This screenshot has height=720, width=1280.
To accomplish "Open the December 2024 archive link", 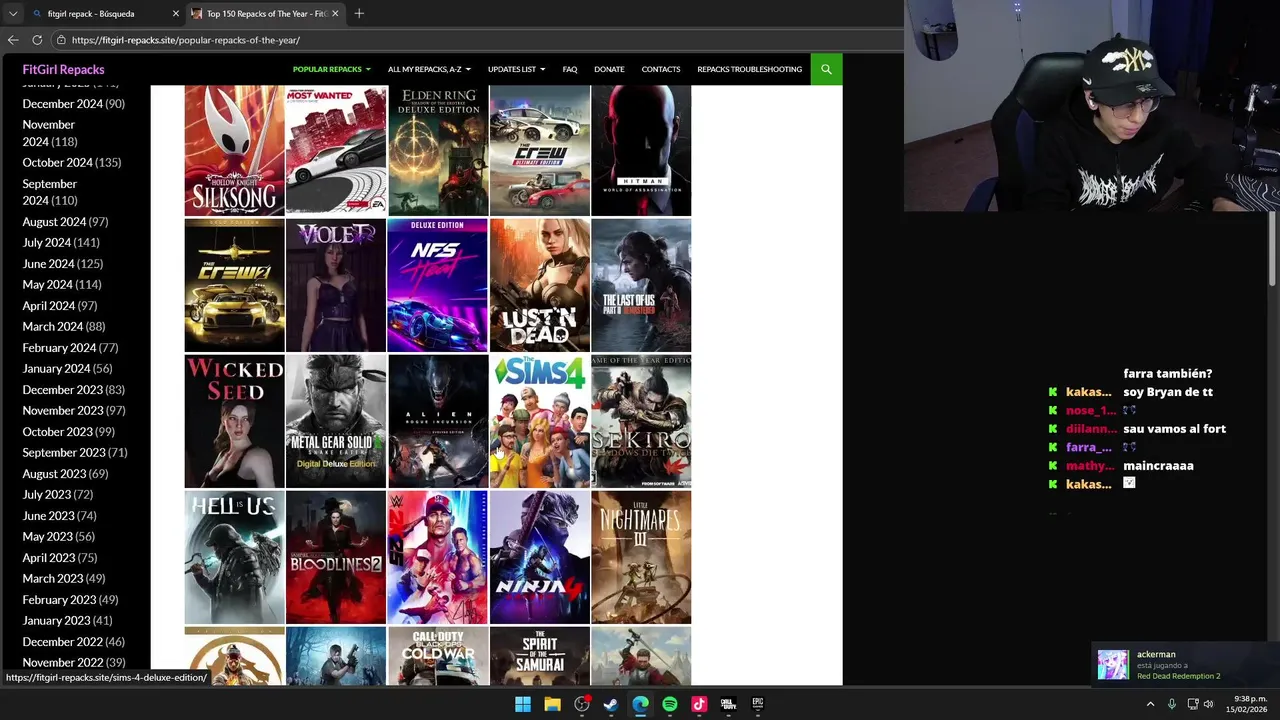I will (62, 104).
